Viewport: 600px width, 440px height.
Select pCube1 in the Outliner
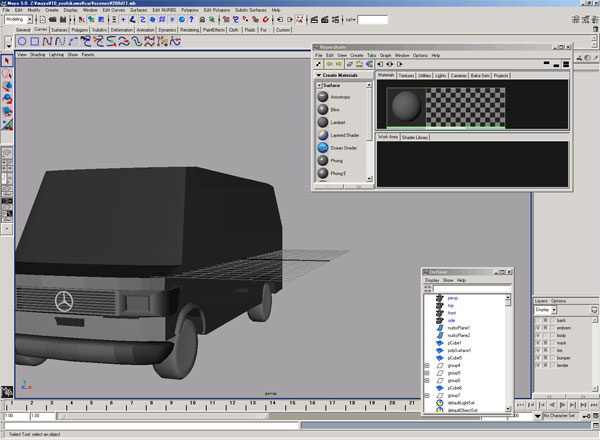point(454,343)
